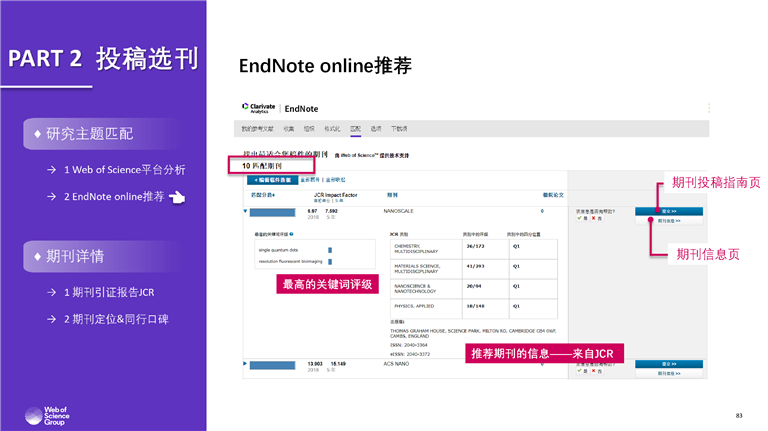This screenshot has height=431, width=768.
Task: Click the EndNote title in the header
Action: click(x=301, y=109)
